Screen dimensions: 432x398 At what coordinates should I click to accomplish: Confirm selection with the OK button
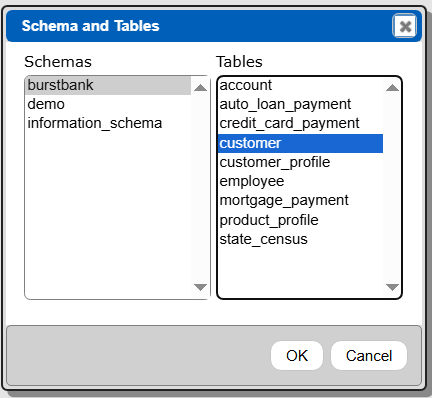(x=297, y=356)
